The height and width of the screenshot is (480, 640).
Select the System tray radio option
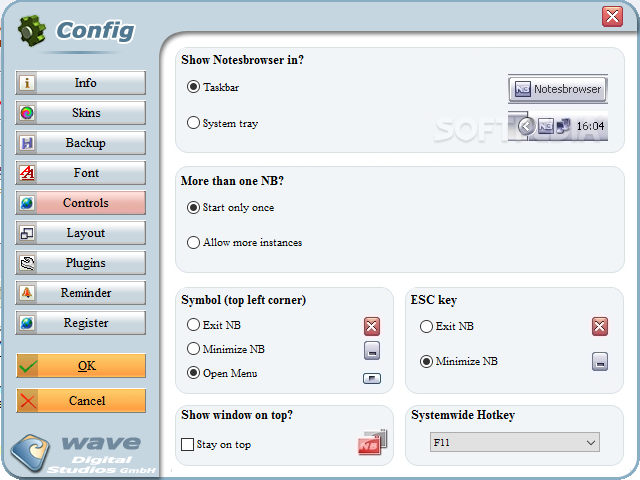tap(222, 123)
